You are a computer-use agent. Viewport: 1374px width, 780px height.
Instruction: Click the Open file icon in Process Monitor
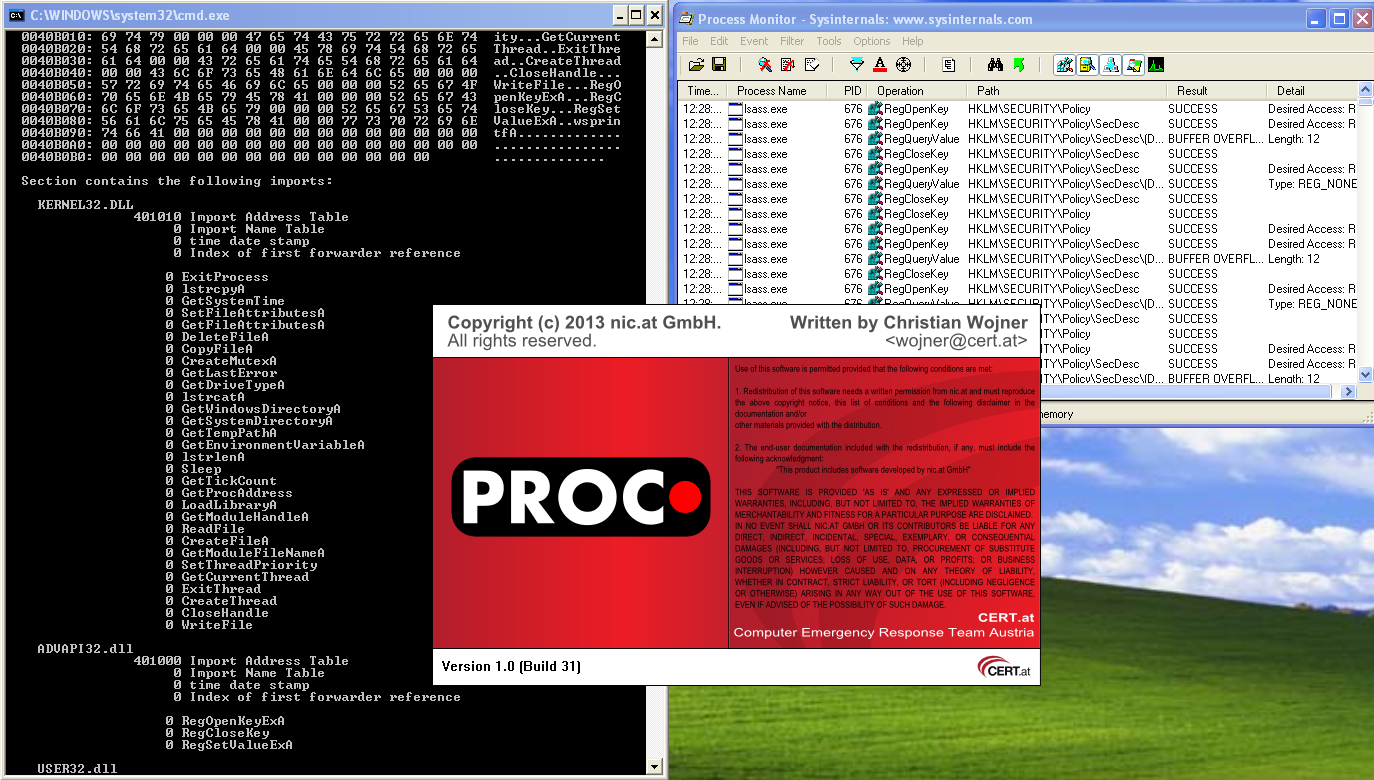pyautogui.click(x=697, y=65)
